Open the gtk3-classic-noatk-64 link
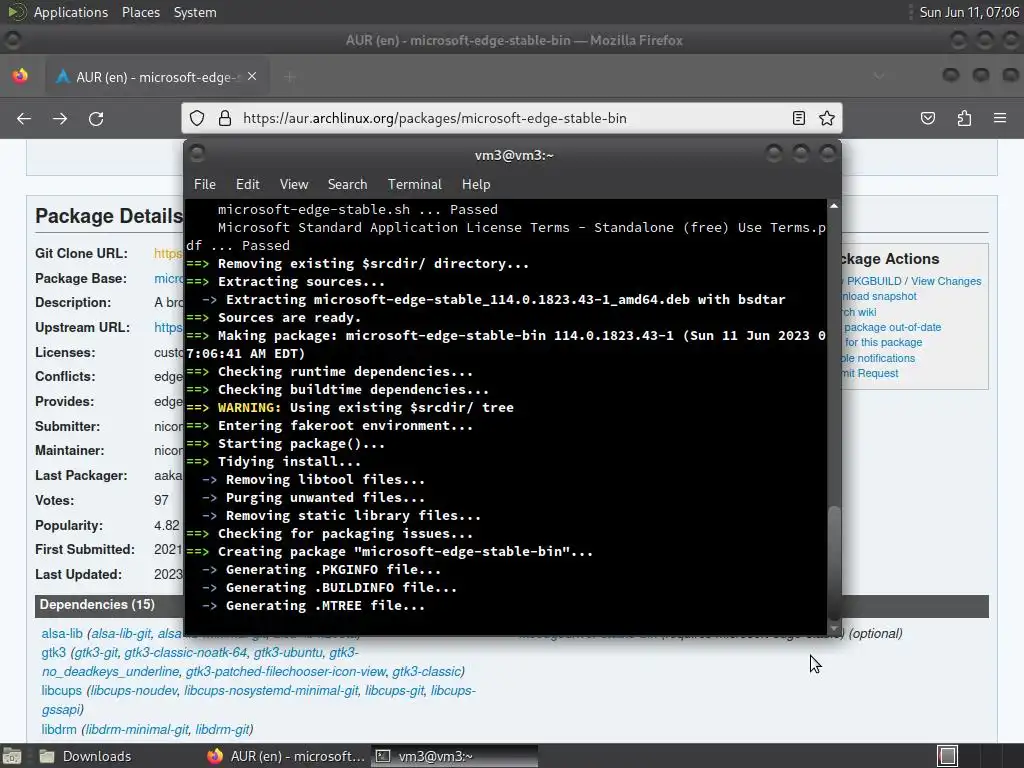The height and width of the screenshot is (768, 1024). pyautogui.click(x=185, y=652)
